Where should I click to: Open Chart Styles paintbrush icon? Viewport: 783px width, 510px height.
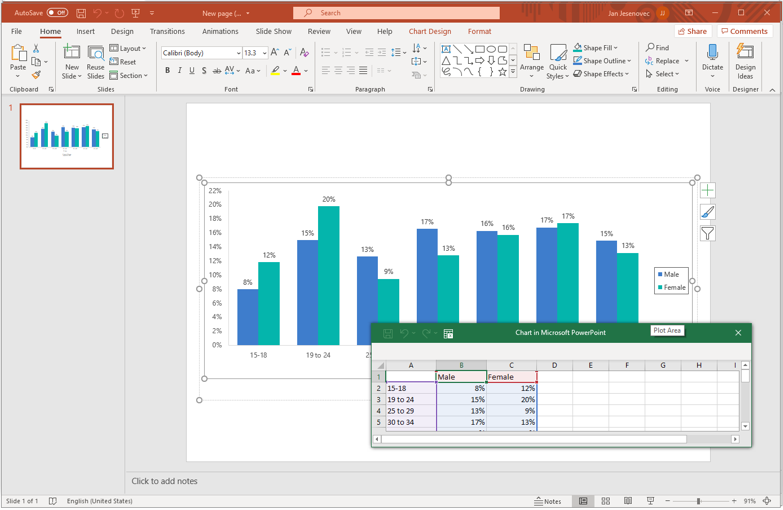(x=707, y=212)
